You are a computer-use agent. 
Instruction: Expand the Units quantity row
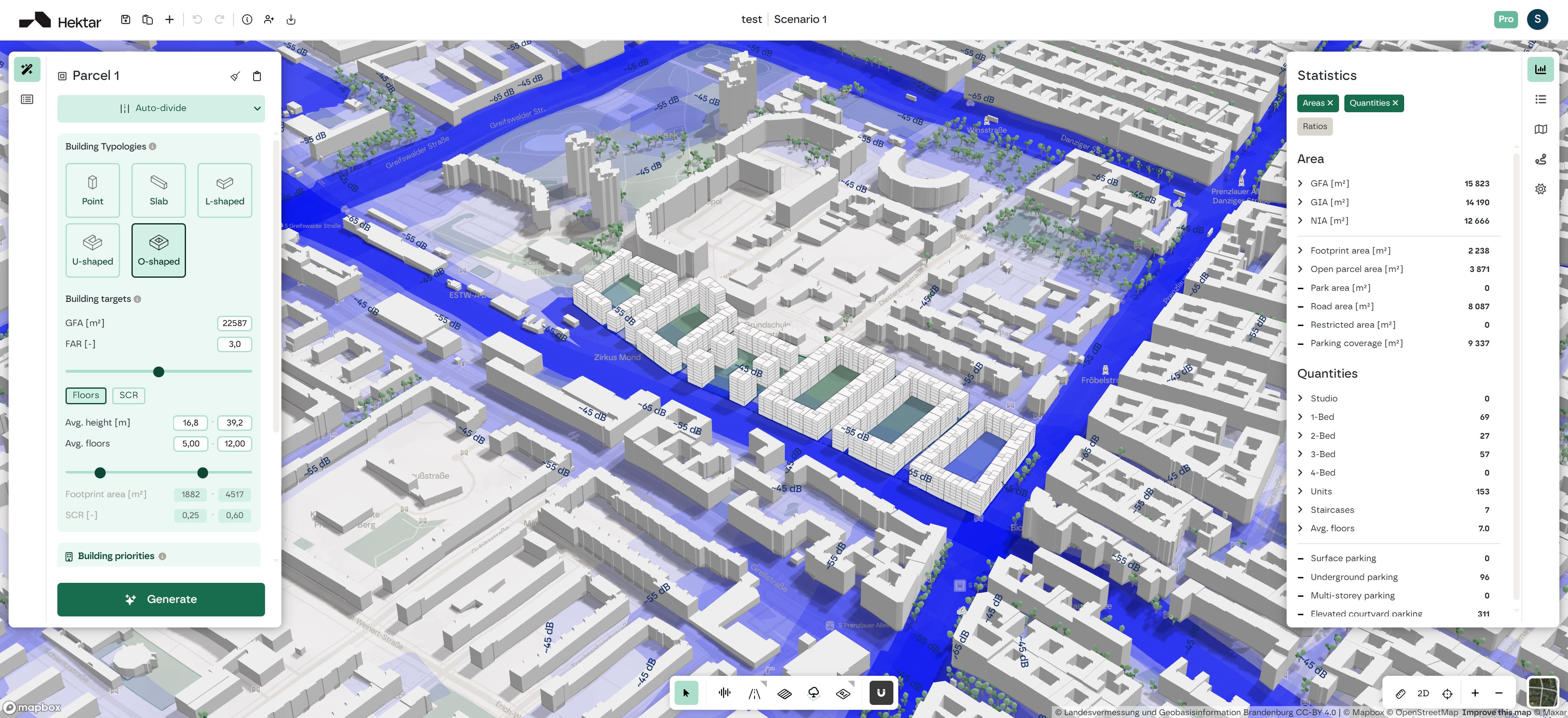tap(1301, 491)
